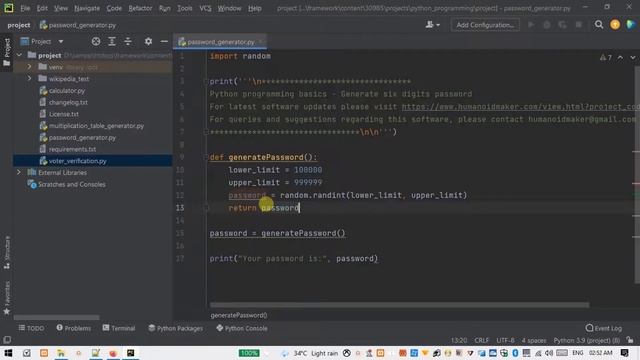Click the Search Everywhere magnifier icon
This screenshot has width=640, height=360.
pos(599,25)
